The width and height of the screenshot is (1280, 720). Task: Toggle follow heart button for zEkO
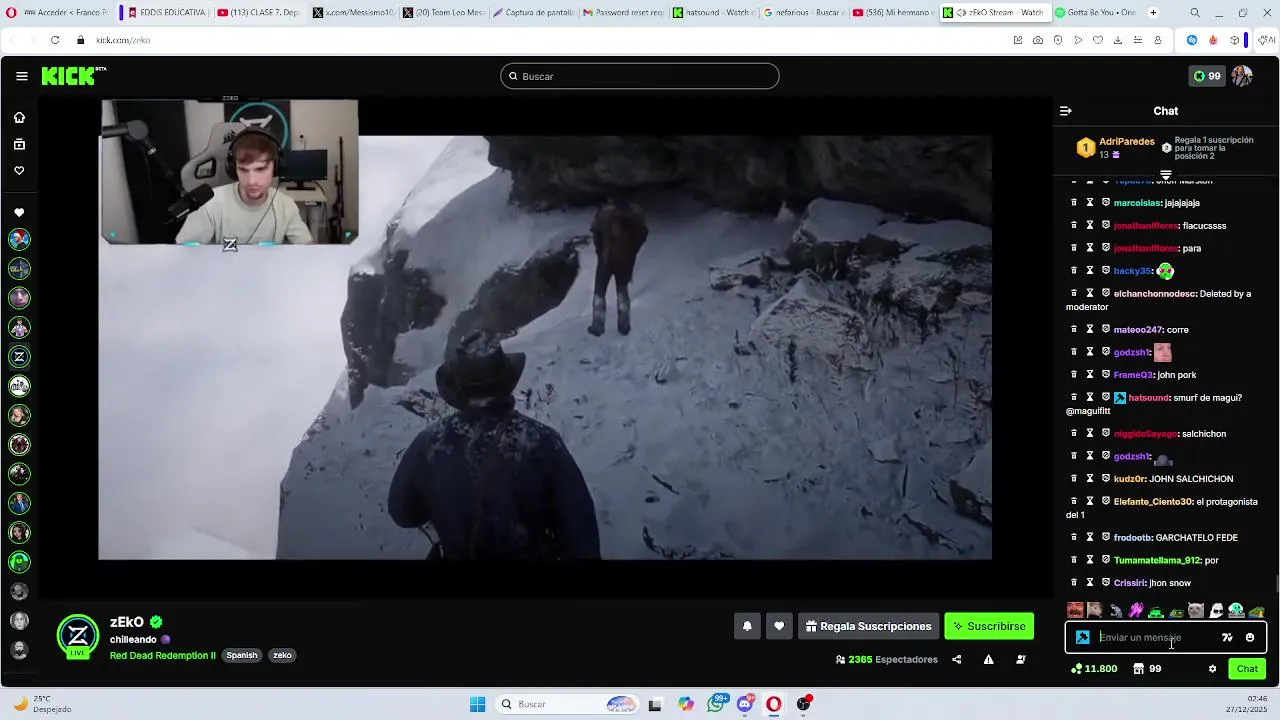(779, 626)
